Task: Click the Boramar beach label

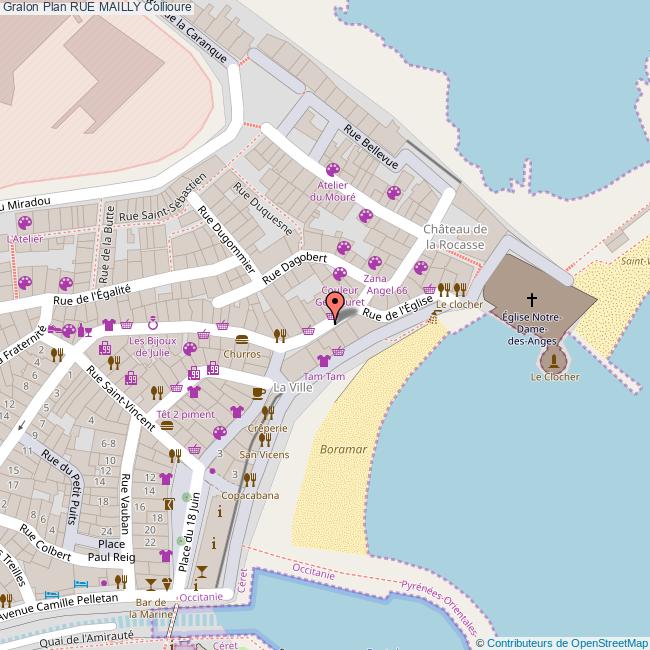Action: point(342,450)
